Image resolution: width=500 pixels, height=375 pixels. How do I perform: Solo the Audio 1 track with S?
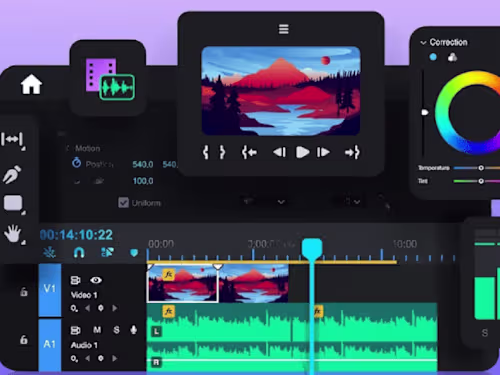(116, 330)
